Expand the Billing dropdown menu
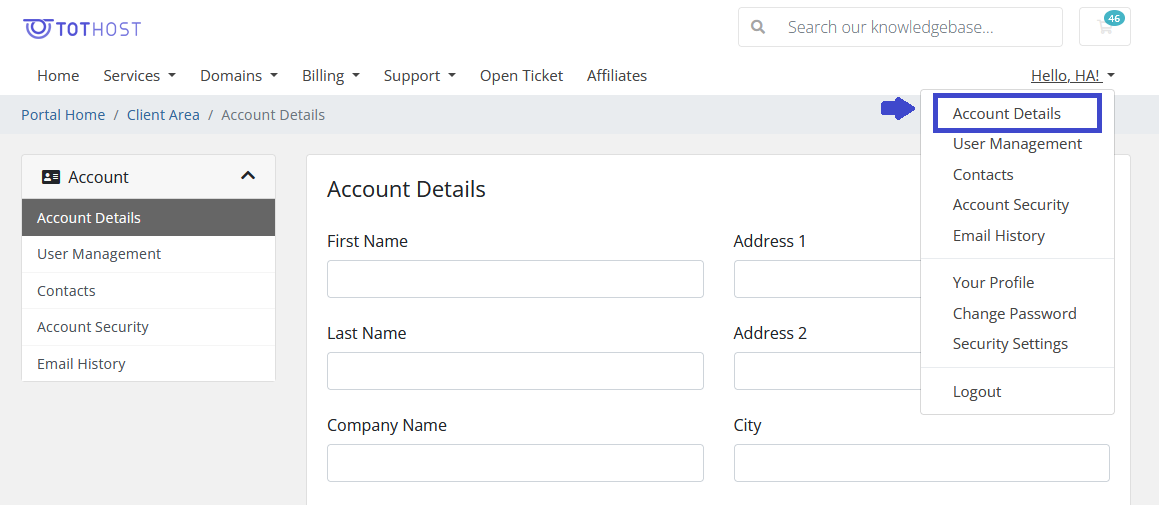 [x=330, y=75]
